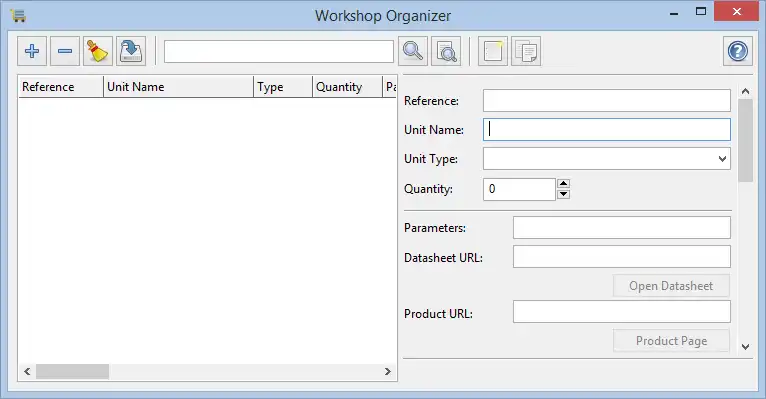The height and width of the screenshot is (399, 766).
Task: Maximize the Workshop Organizer window
Action: (x=701, y=12)
